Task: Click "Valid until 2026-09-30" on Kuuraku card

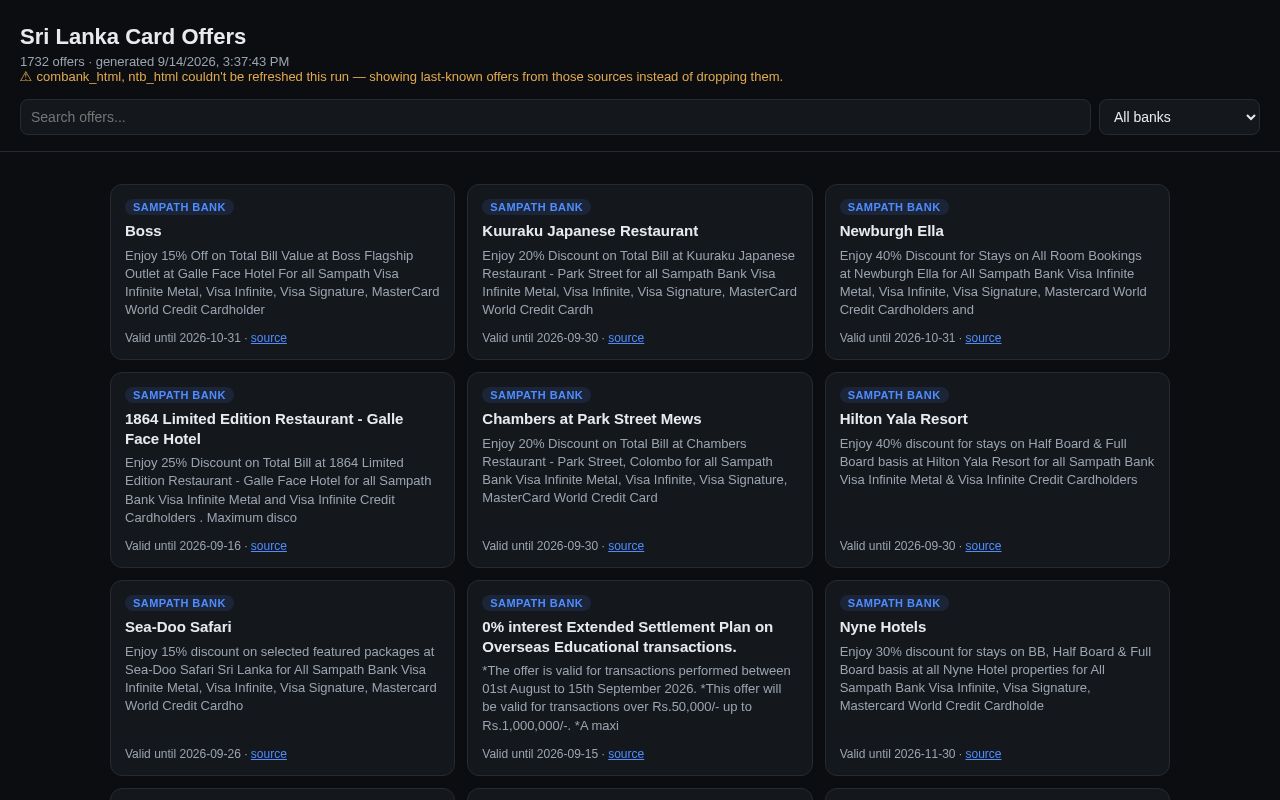Action: point(540,338)
